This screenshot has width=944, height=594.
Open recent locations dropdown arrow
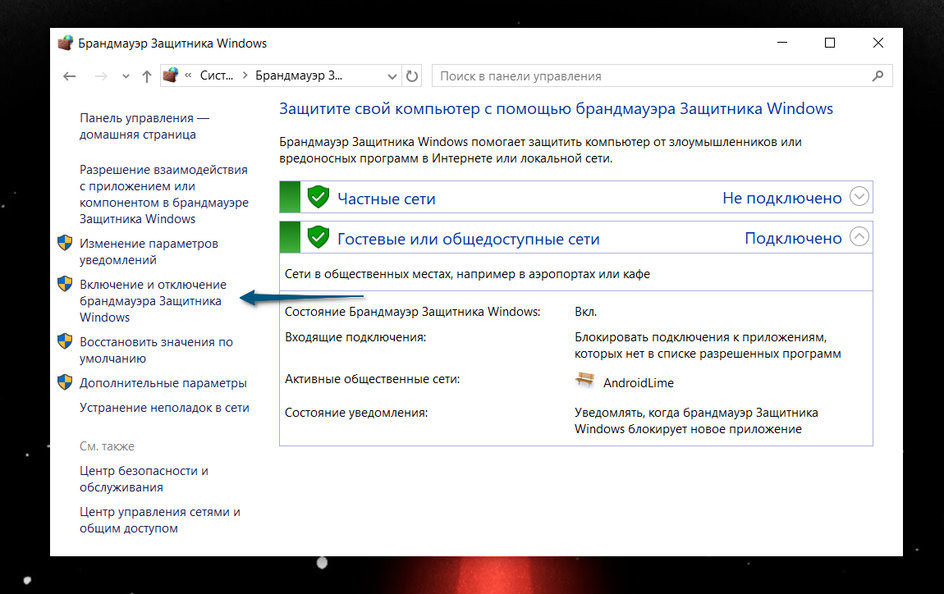click(126, 76)
